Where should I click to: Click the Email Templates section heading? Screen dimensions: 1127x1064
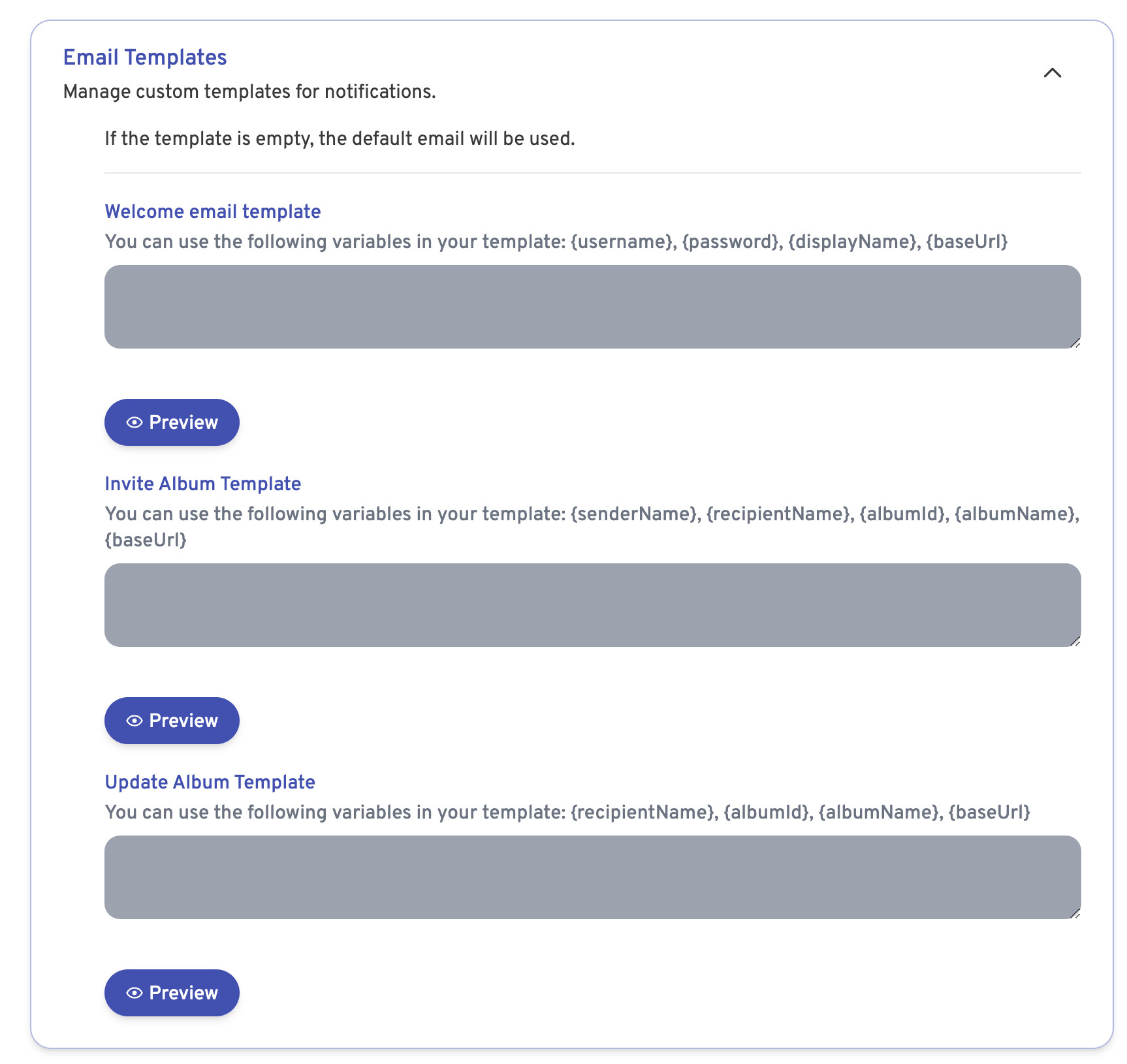coord(145,57)
